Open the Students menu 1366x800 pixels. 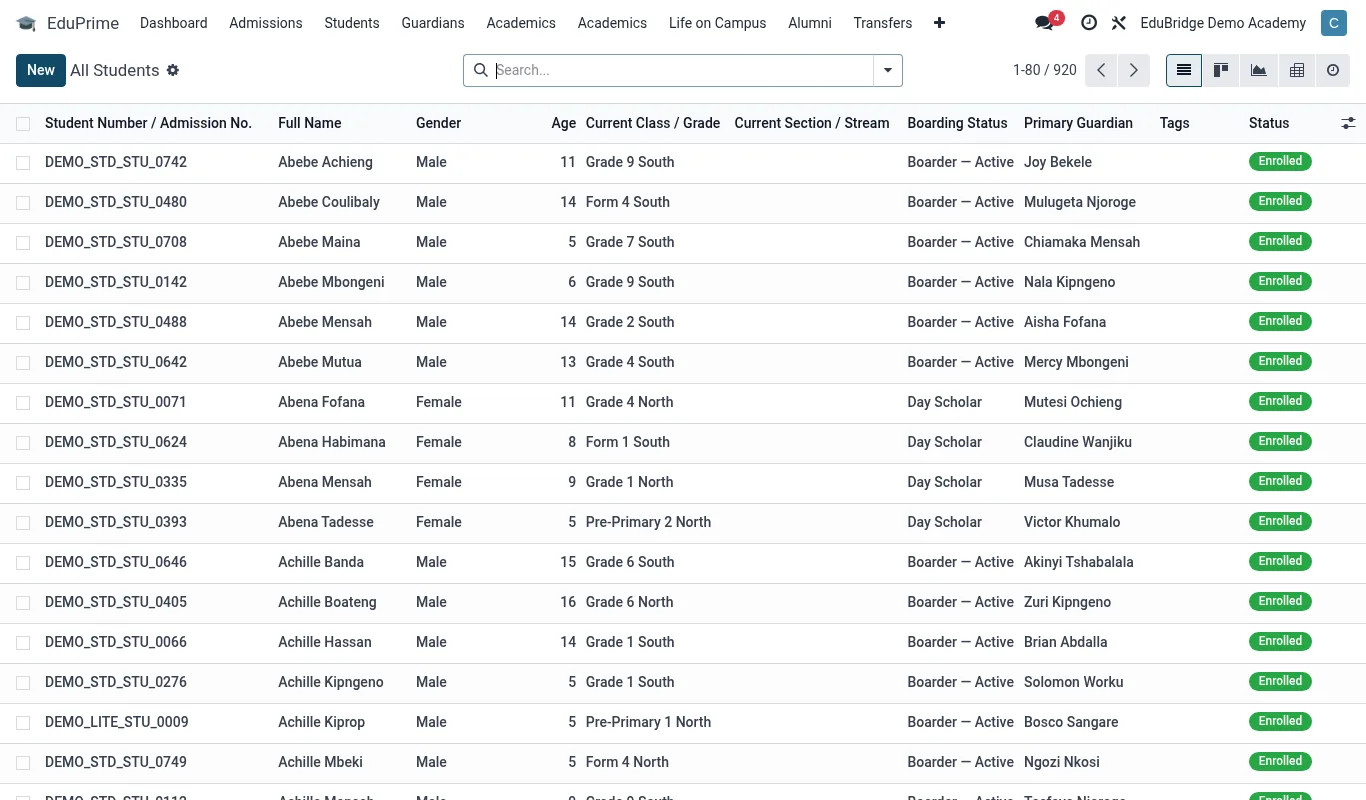coord(352,23)
